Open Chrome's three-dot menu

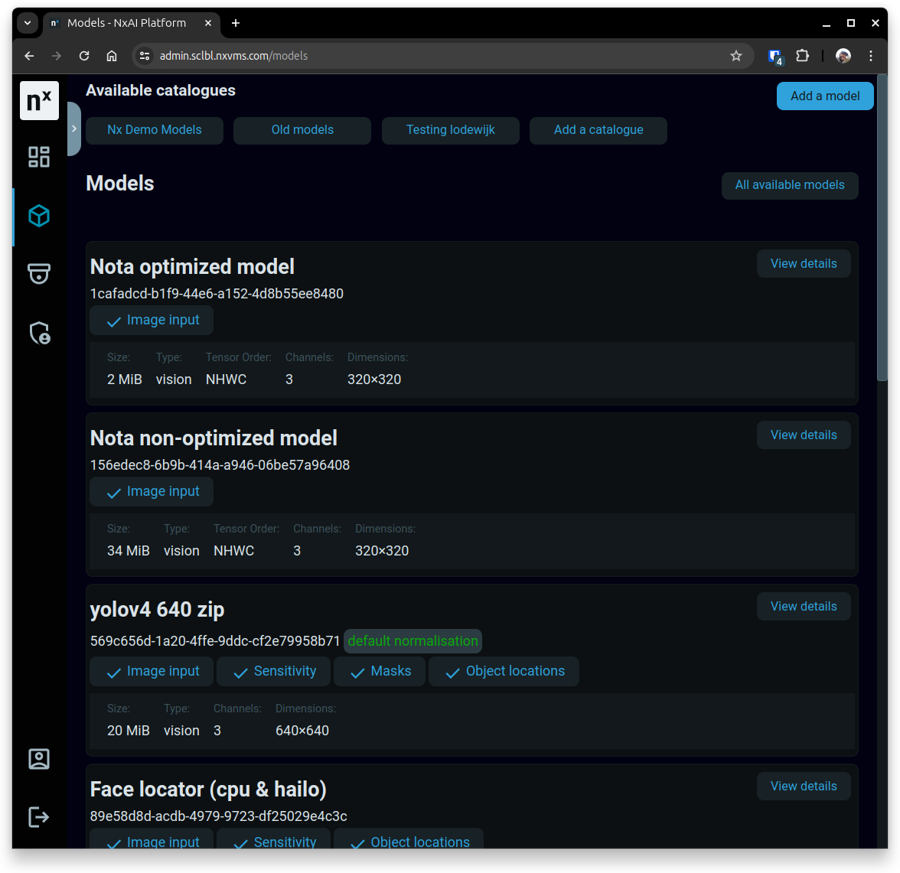pyautogui.click(x=871, y=56)
